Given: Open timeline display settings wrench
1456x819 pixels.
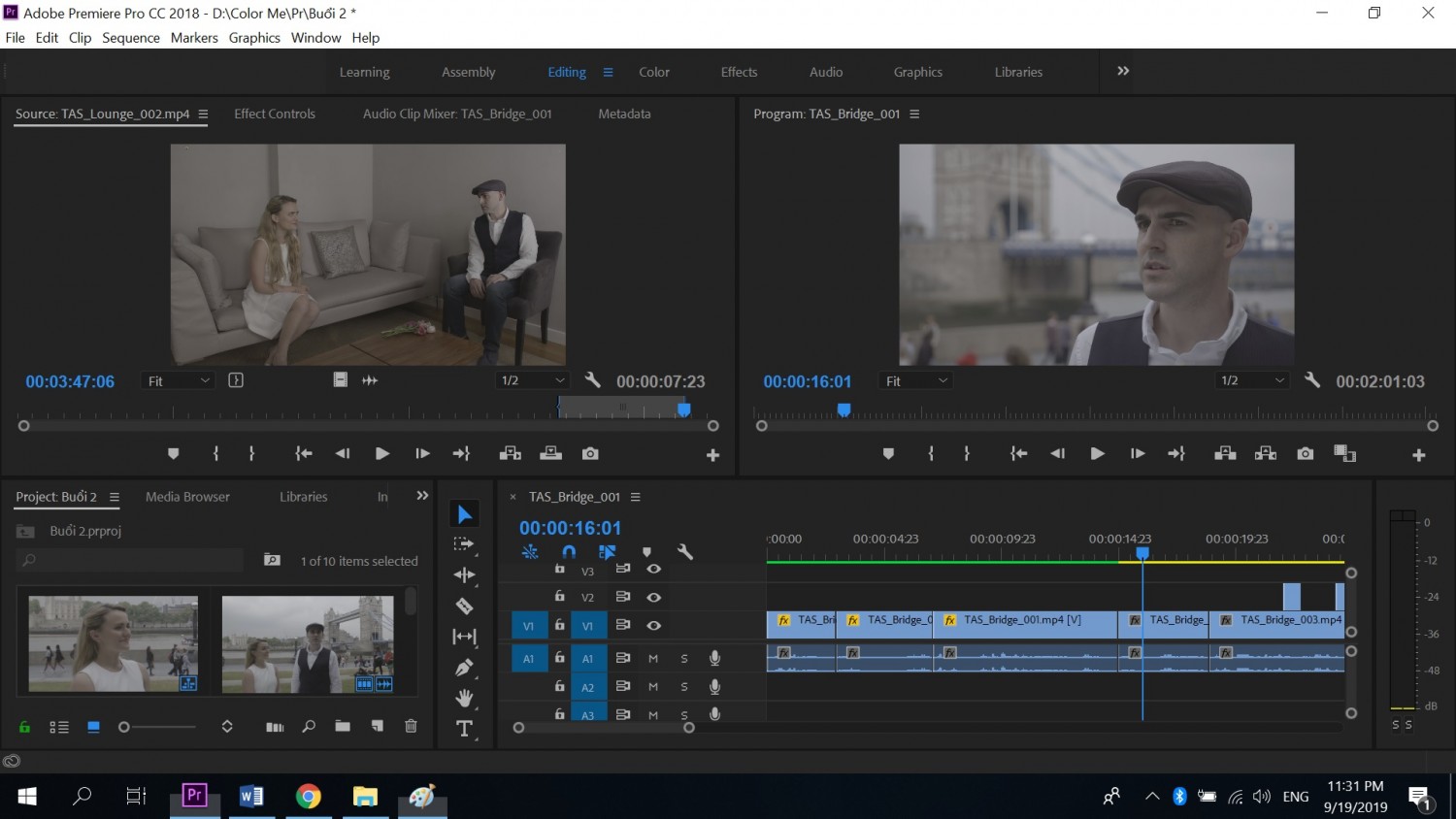Looking at the screenshot, I should click(x=685, y=552).
